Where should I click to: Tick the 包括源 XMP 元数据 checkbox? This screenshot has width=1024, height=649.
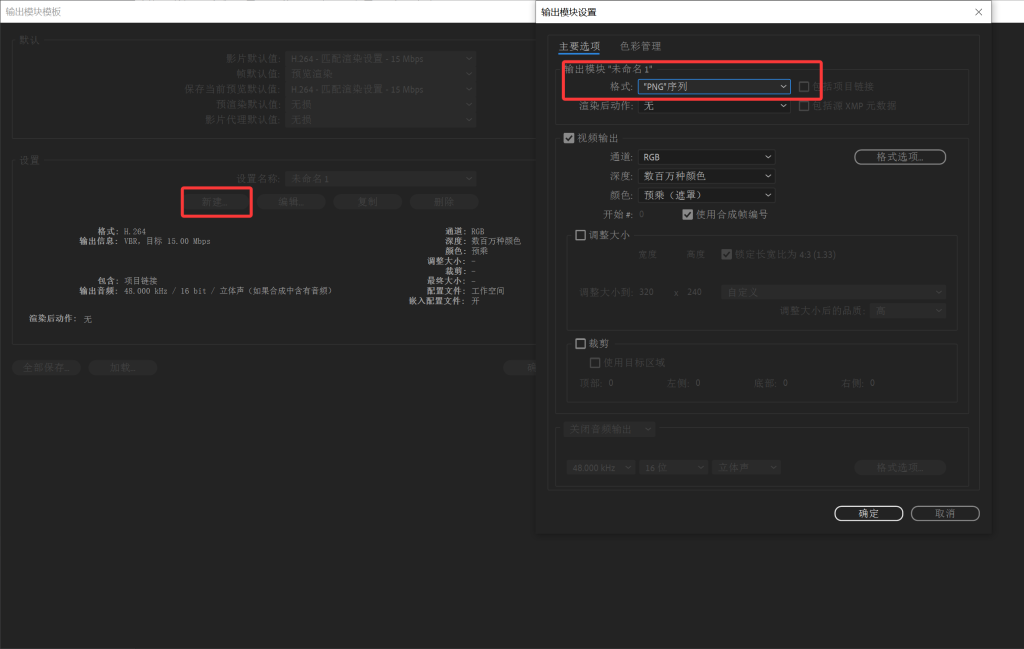(804, 106)
